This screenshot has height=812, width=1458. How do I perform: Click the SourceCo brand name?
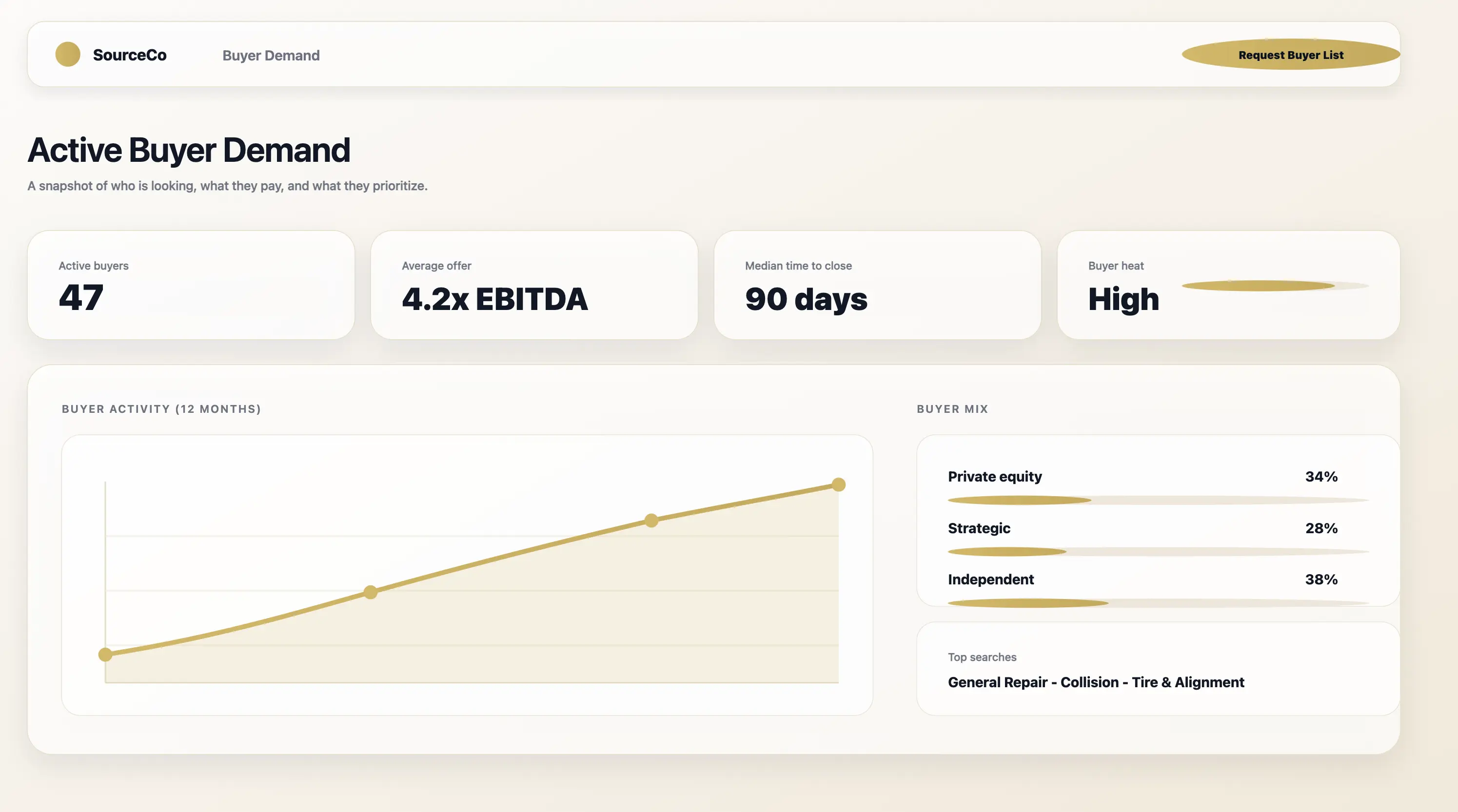tap(130, 55)
